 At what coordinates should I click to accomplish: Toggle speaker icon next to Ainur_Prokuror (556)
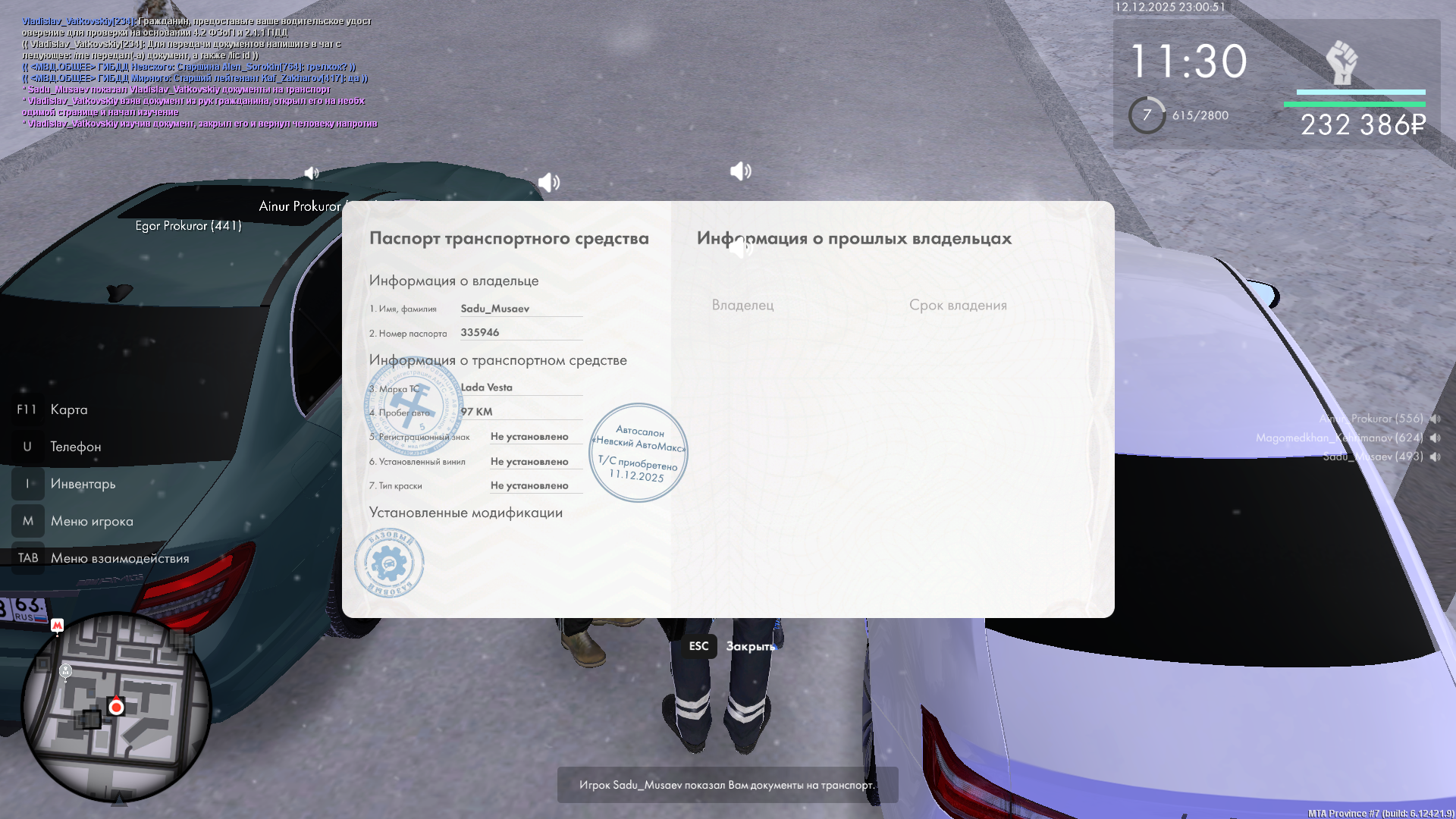(x=1436, y=419)
